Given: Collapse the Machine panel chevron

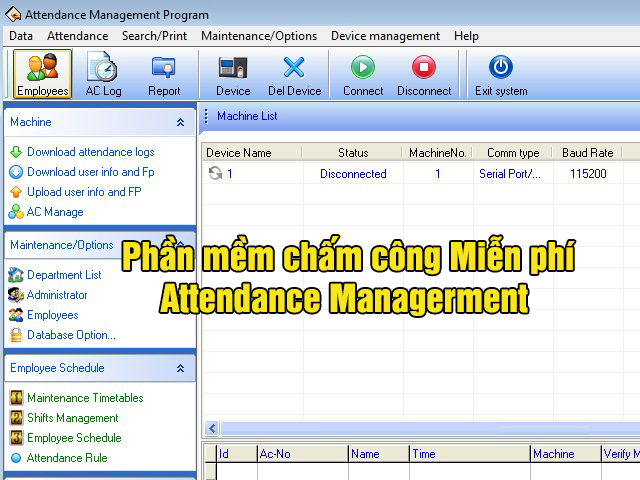Looking at the screenshot, I should tap(180, 122).
